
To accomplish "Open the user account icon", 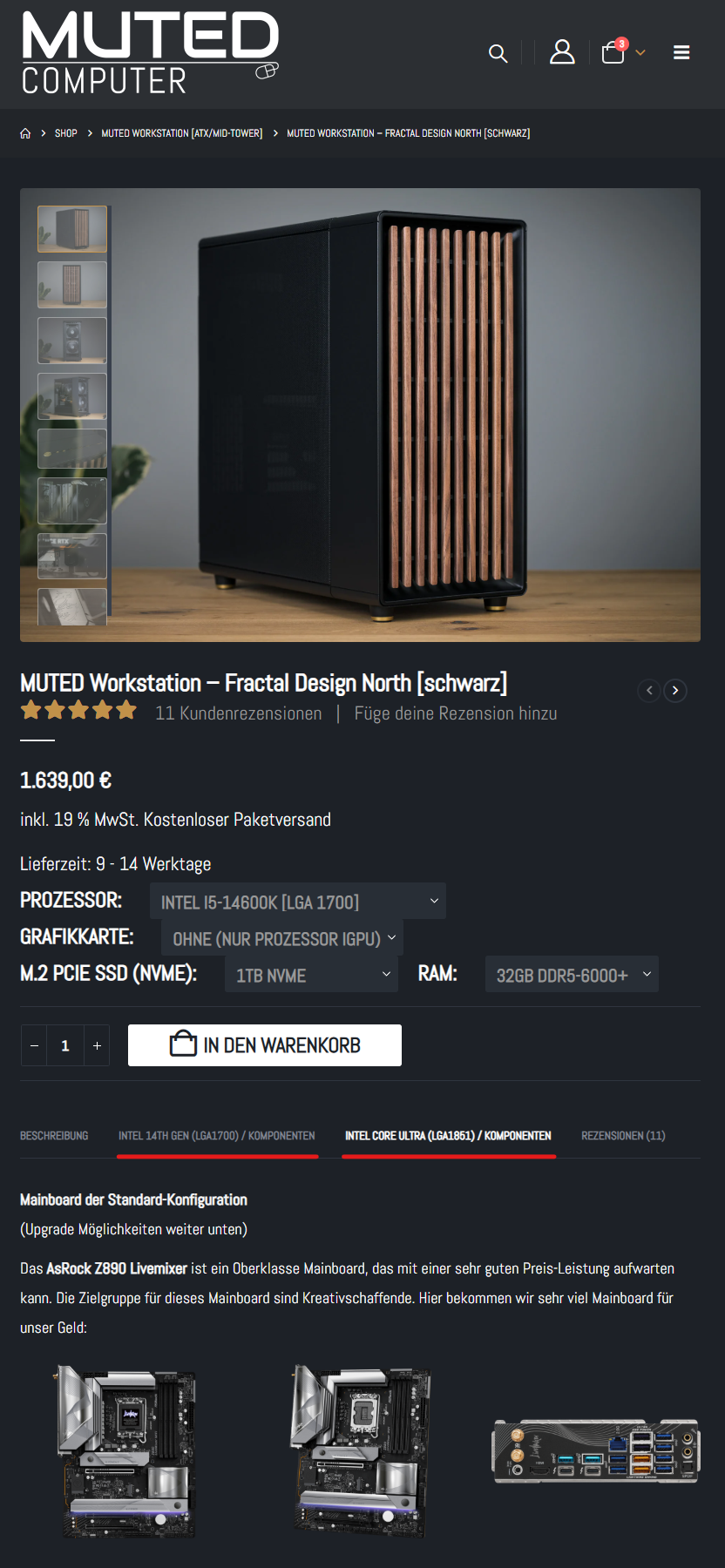I will click(x=562, y=52).
